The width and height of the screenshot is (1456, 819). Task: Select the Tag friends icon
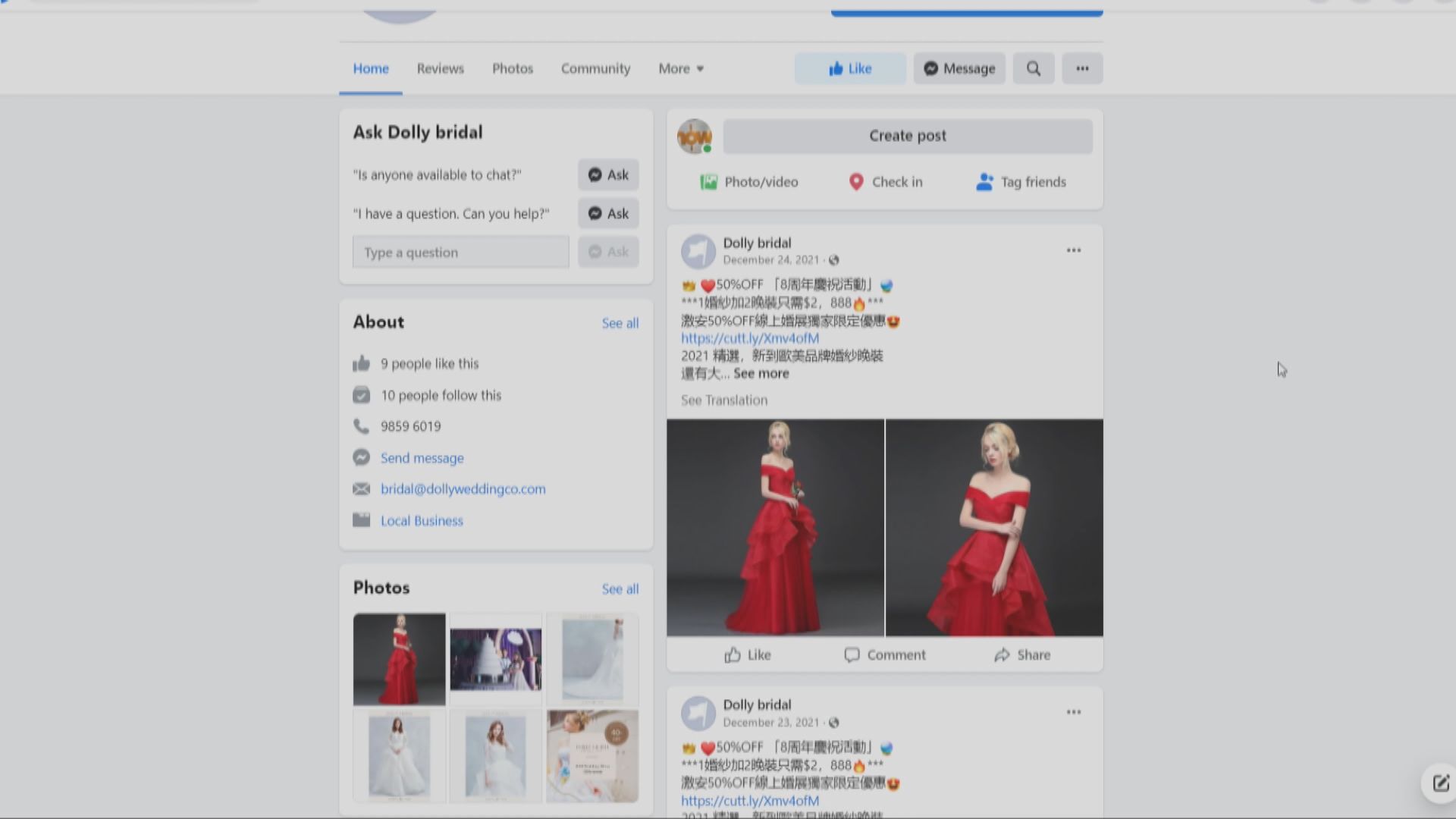coord(984,182)
